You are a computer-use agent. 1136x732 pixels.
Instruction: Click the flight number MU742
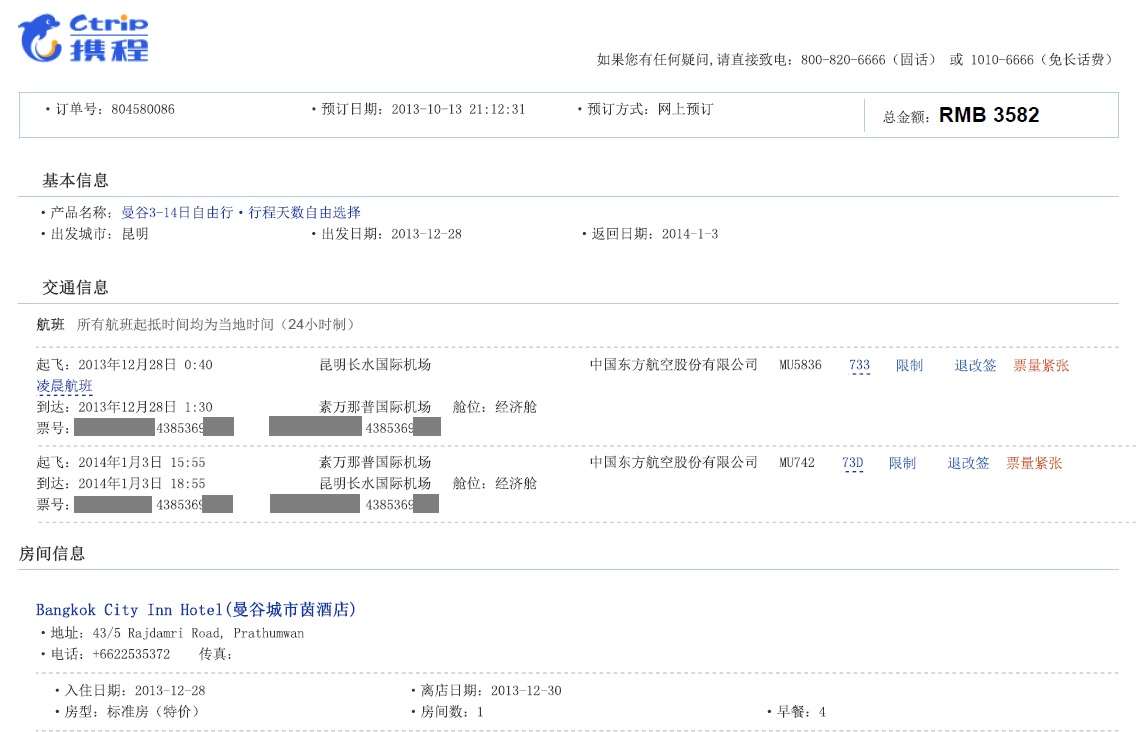click(797, 462)
